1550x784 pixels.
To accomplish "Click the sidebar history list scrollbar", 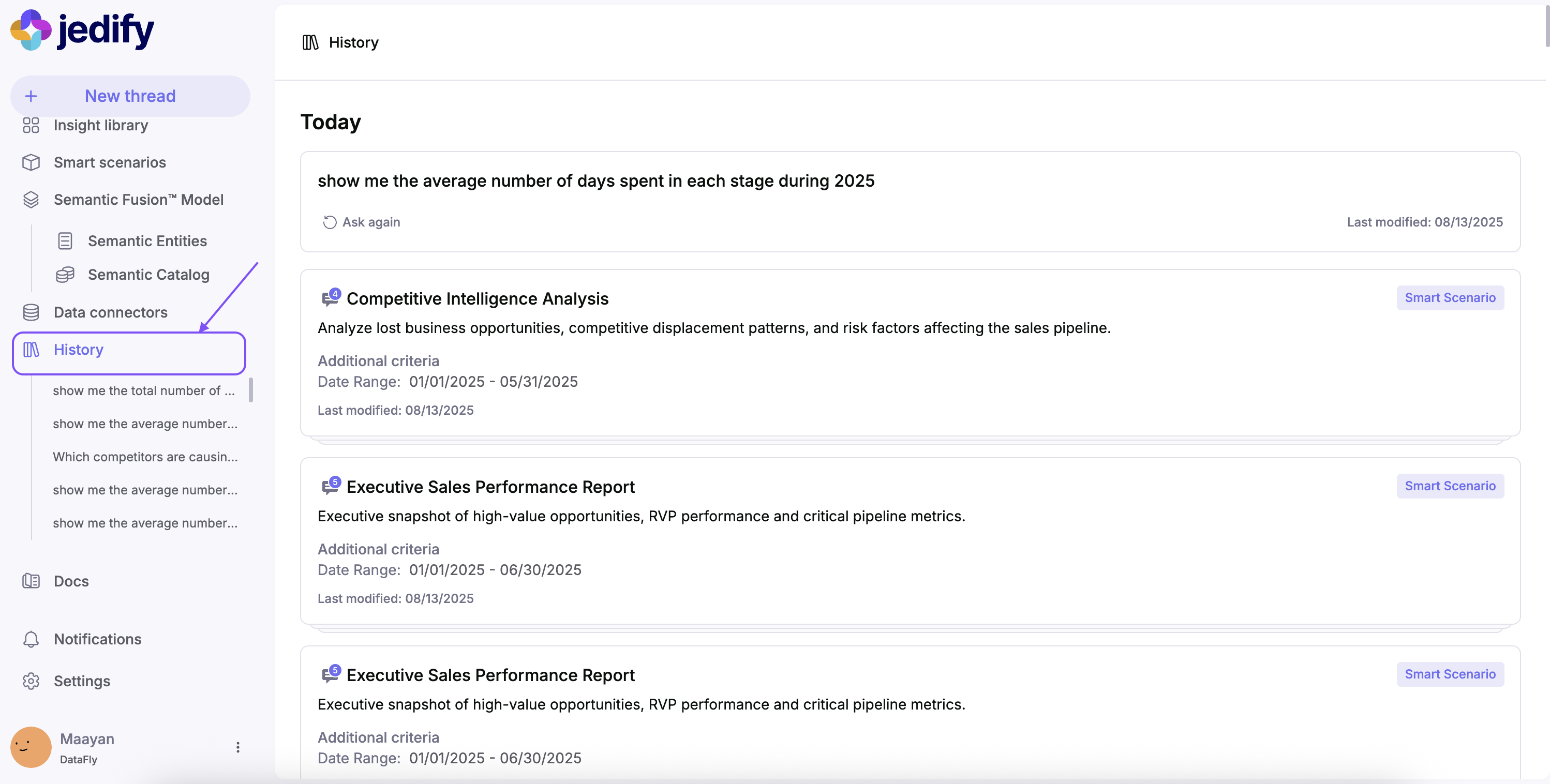I will coord(251,389).
